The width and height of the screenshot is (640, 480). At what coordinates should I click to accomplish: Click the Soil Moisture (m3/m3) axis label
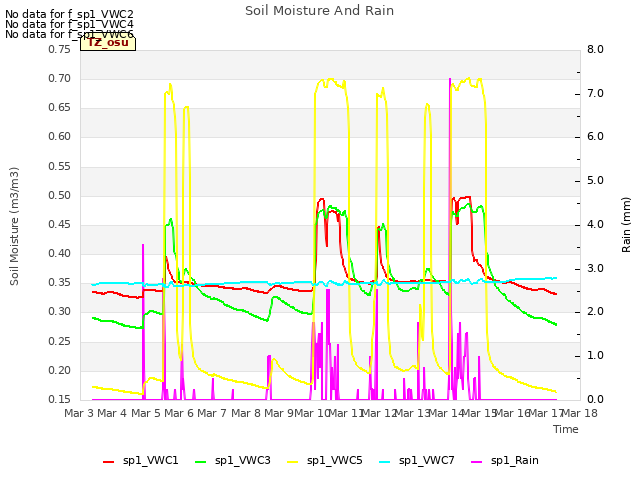14,226
